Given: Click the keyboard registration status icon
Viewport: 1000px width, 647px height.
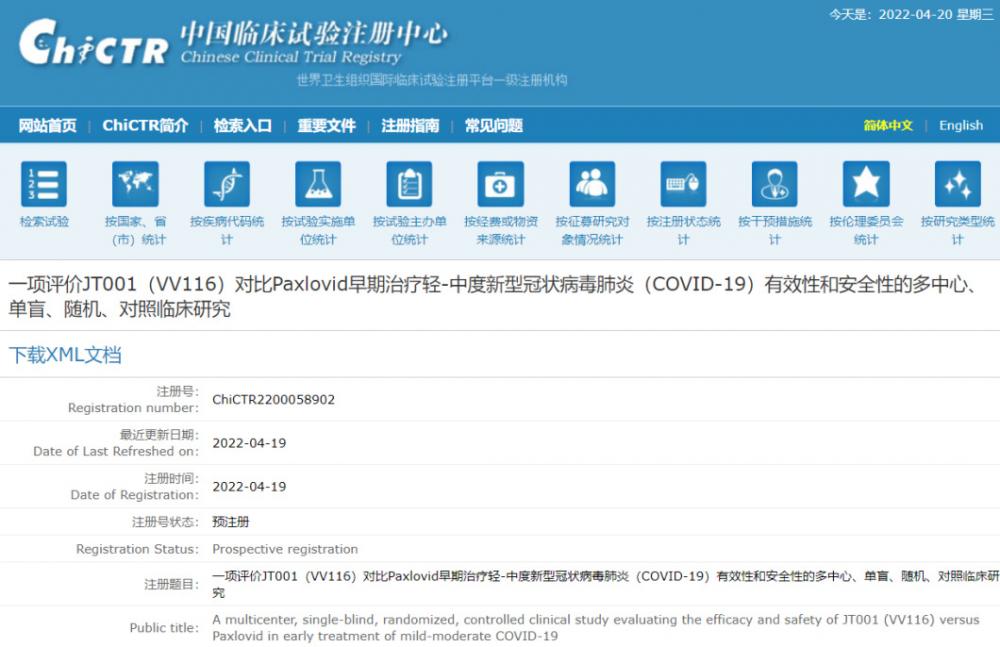Looking at the screenshot, I should 683,184.
